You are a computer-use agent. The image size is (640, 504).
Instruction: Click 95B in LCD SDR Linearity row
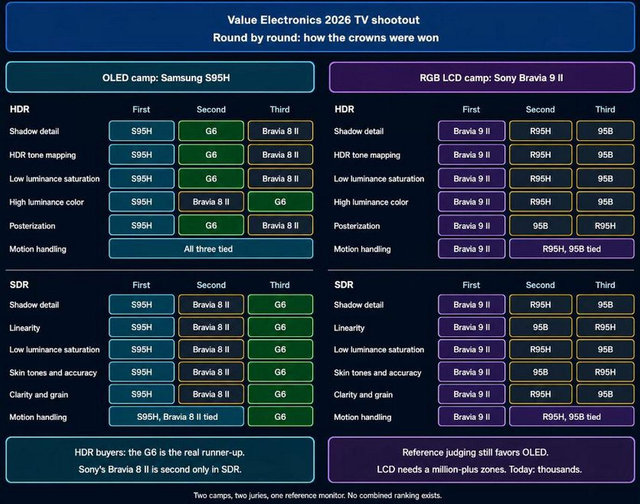click(540, 327)
